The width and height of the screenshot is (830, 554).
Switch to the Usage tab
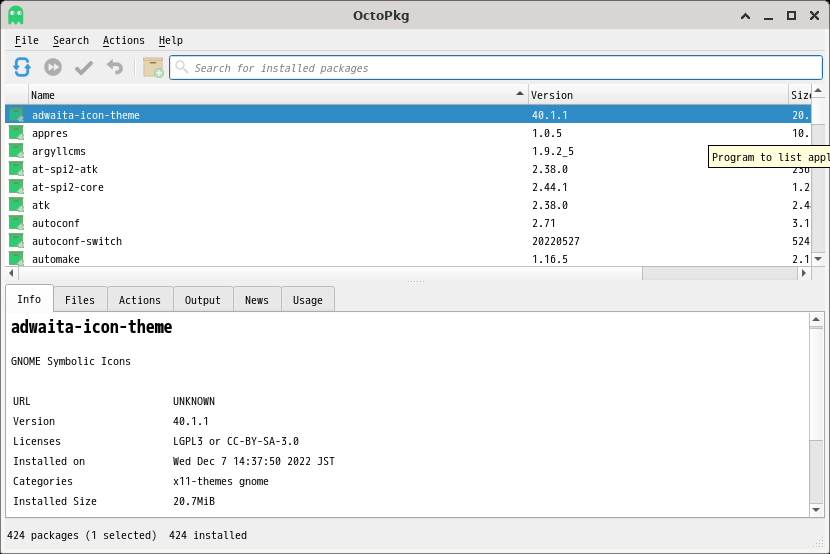tap(308, 300)
